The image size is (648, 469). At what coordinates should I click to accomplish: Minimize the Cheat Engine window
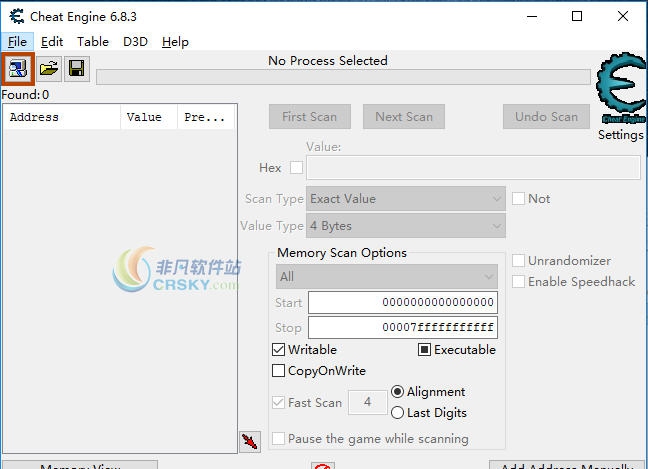(x=532, y=17)
